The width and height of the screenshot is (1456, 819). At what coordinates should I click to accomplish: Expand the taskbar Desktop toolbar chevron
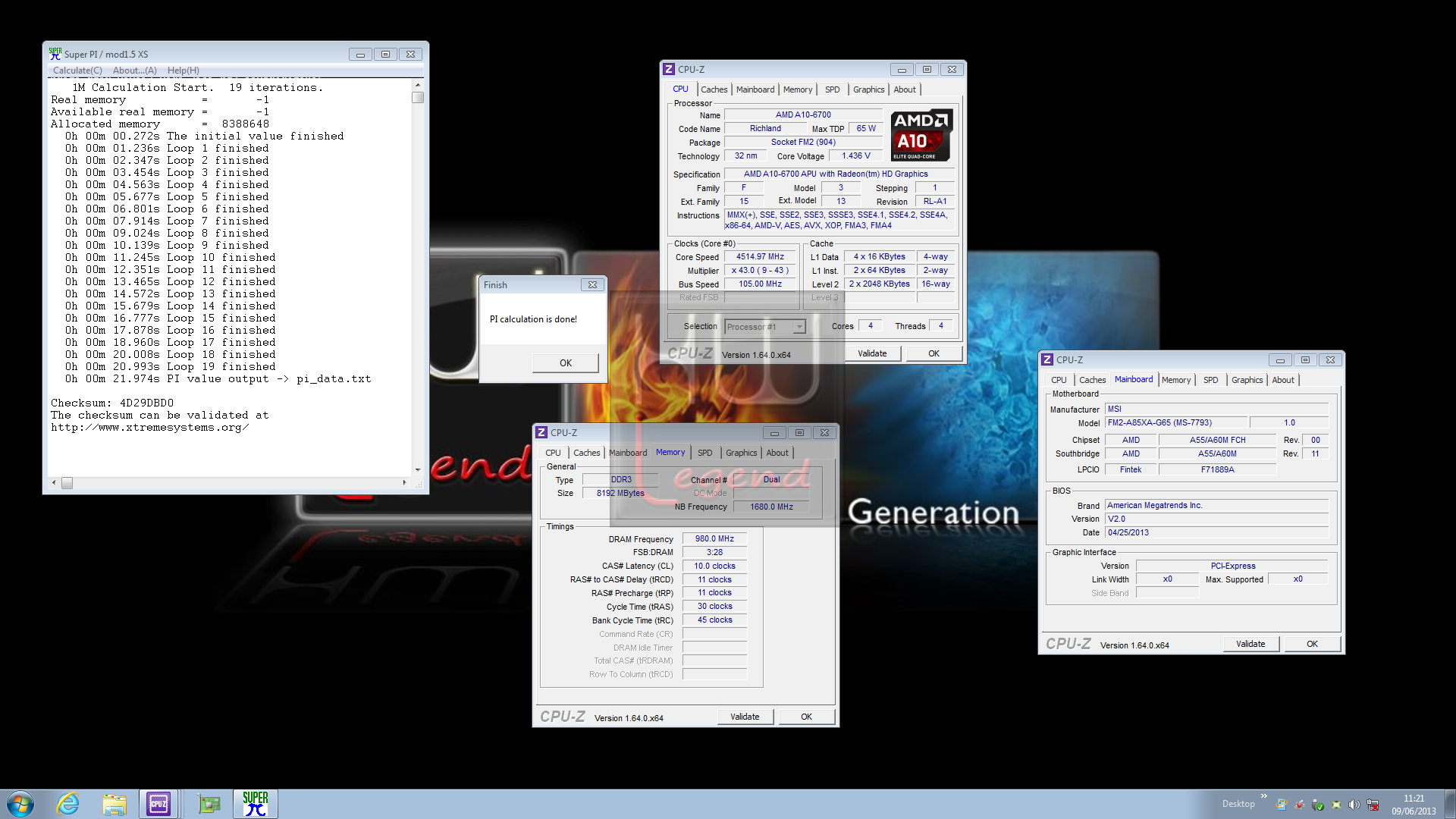pos(1263,796)
